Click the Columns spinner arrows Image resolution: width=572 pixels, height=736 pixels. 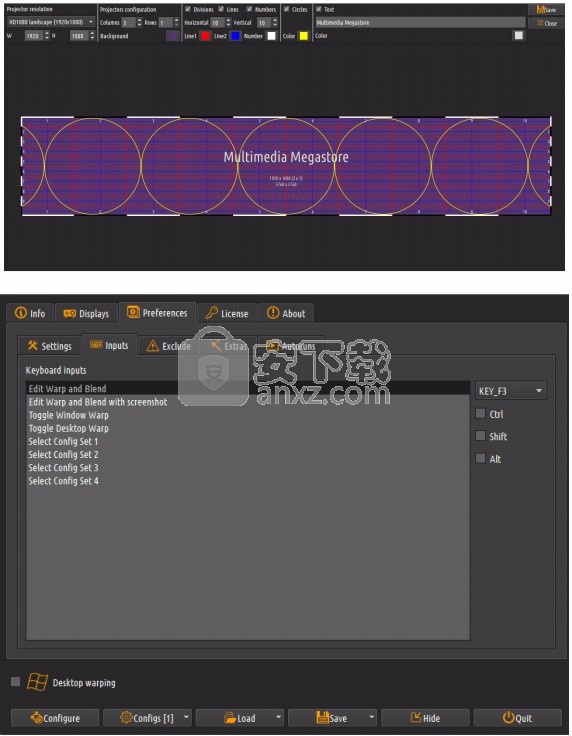[x=139, y=23]
